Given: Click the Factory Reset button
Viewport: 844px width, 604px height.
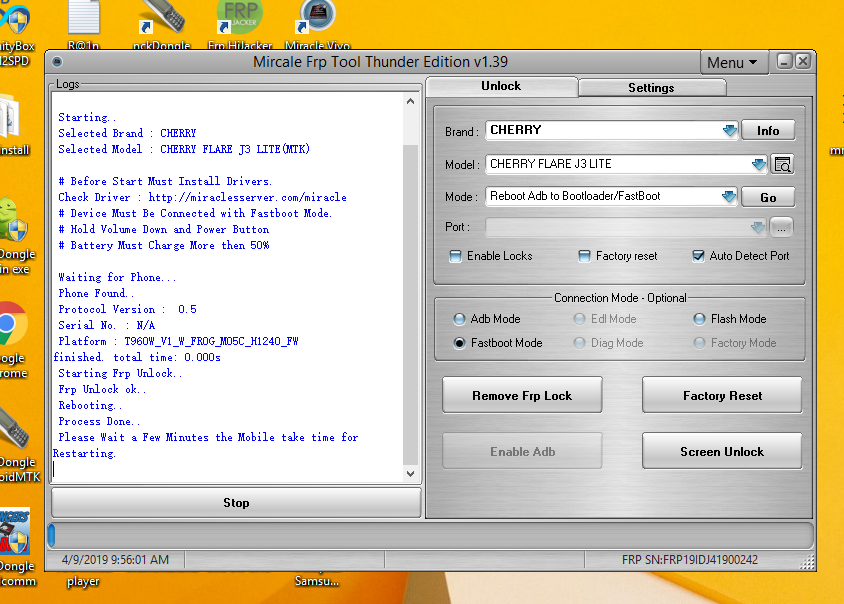Looking at the screenshot, I should [722, 396].
